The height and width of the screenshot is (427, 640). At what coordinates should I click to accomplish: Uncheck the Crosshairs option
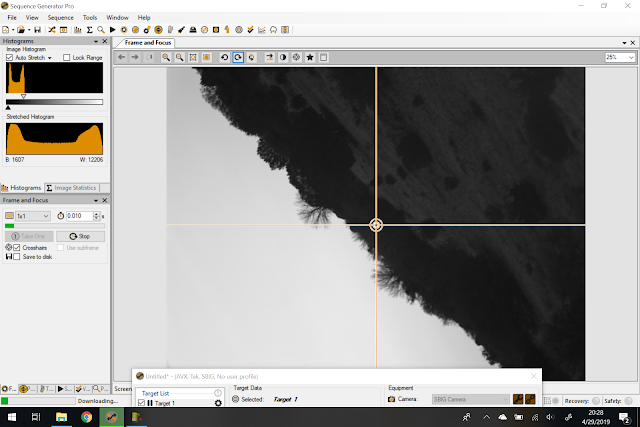click(x=17, y=248)
